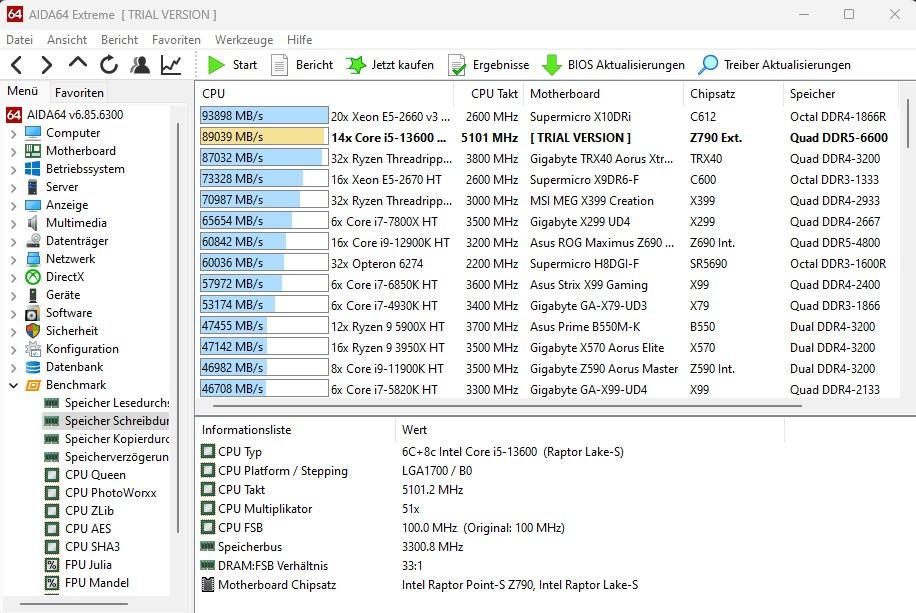The image size is (916, 613).
Task: Select the Betriebssystem Windows icon
Action: [x=33, y=169]
